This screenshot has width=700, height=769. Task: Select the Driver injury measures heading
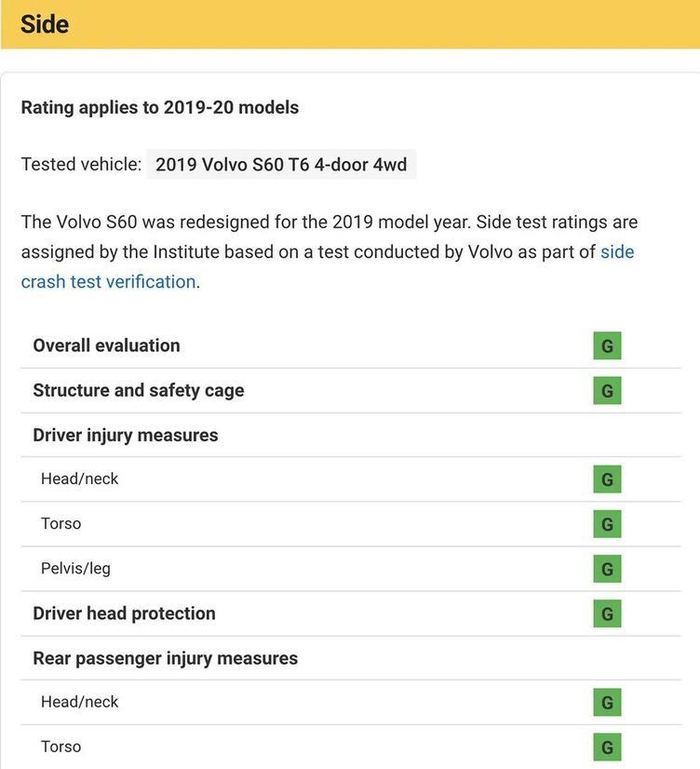point(125,435)
